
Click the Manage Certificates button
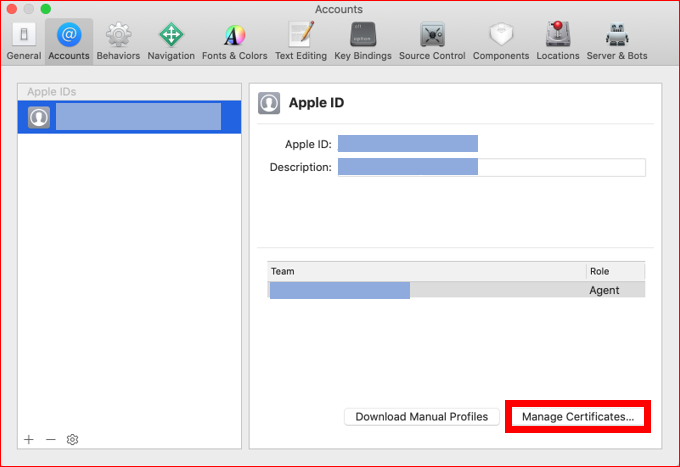[578, 417]
